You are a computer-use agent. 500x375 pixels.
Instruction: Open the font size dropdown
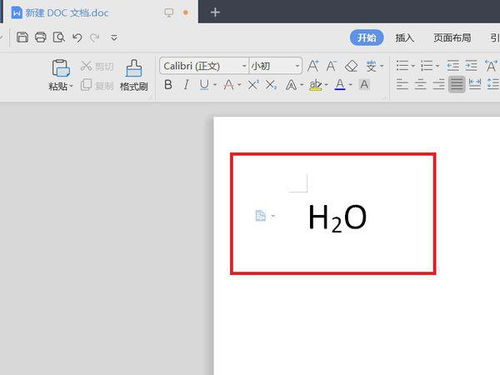(275, 66)
